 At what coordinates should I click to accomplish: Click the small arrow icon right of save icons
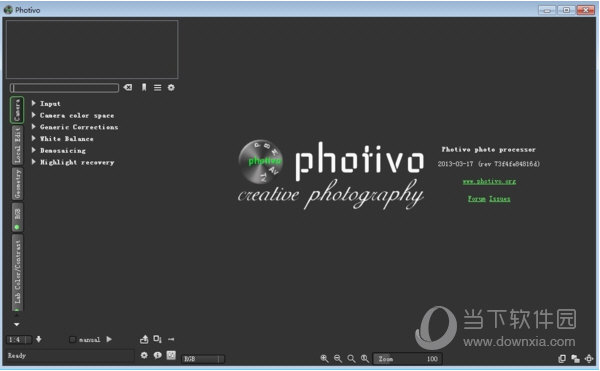171,339
